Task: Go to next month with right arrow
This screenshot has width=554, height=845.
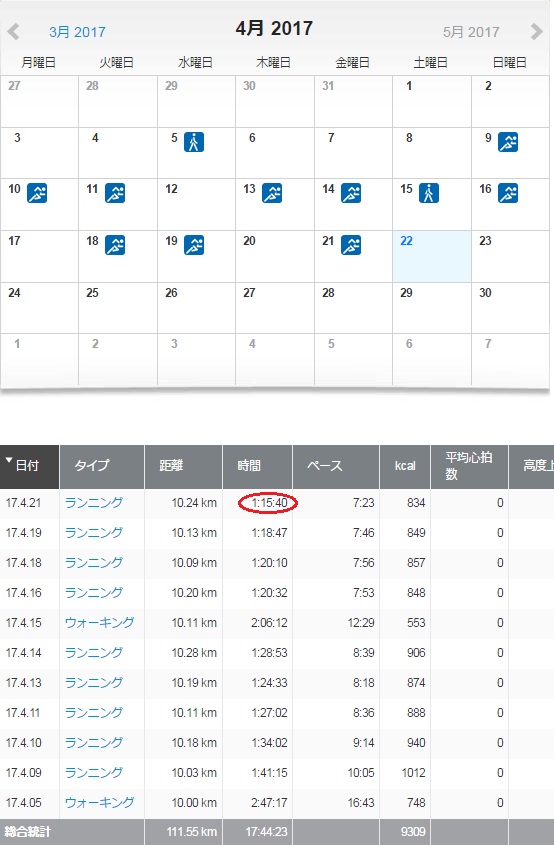Action: pyautogui.click(x=536, y=31)
